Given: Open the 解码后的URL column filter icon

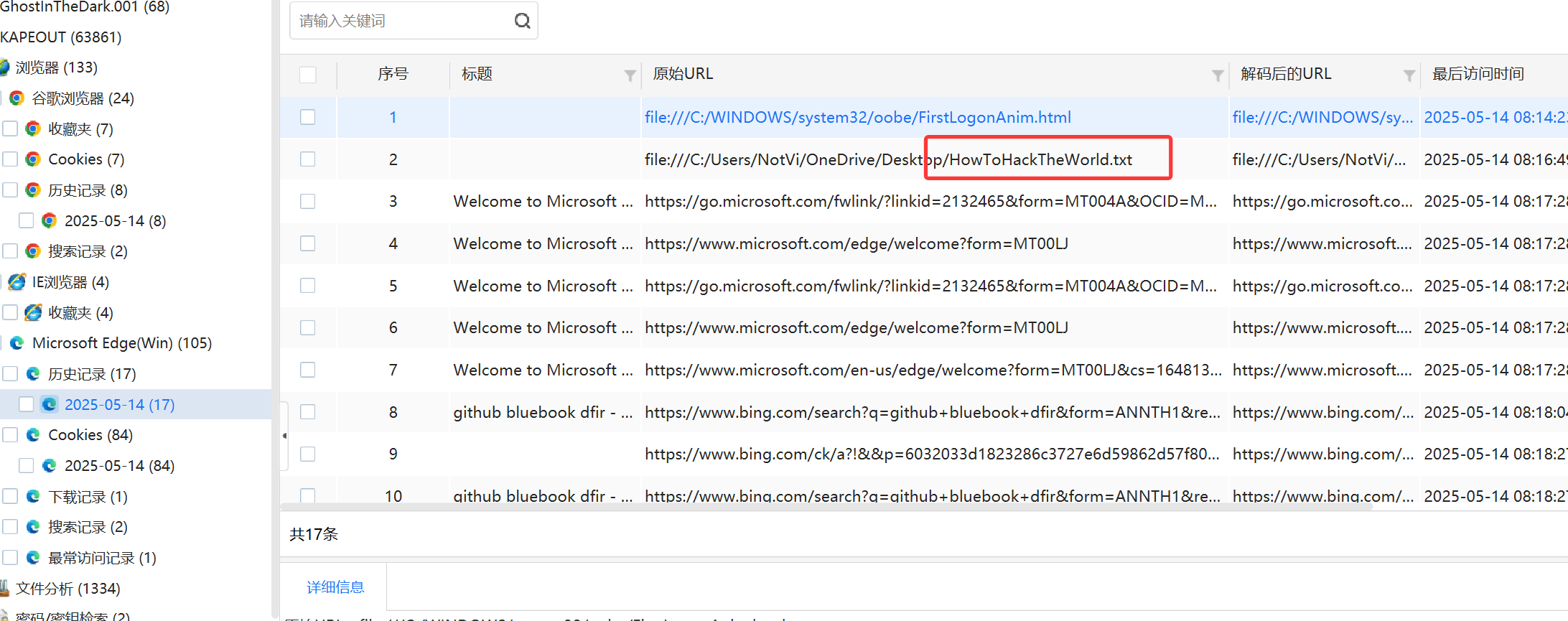Looking at the screenshot, I should click(x=1409, y=75).
